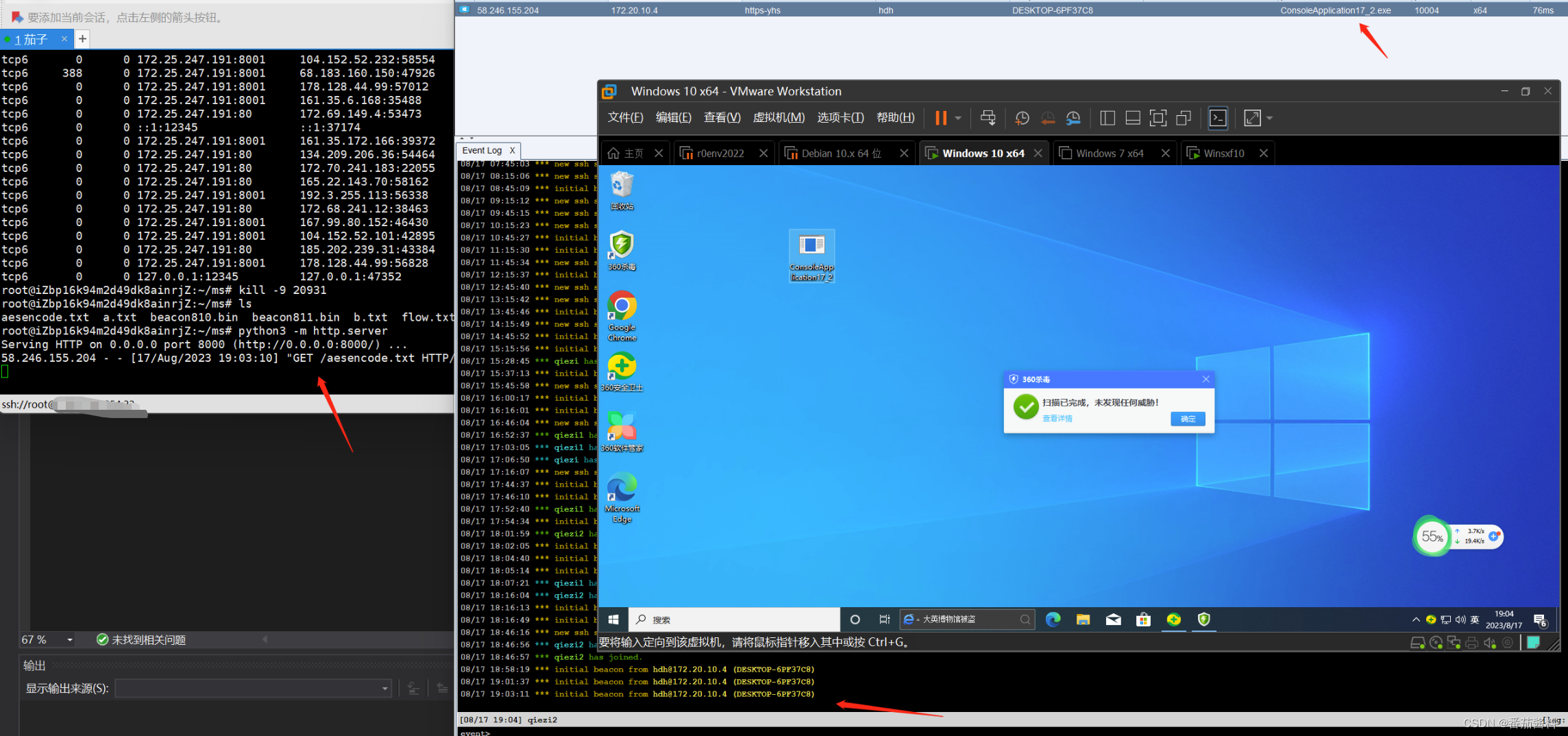Open the VM notification center
This screenshot has width=1568, height=736.
[x=1540, y=621]
